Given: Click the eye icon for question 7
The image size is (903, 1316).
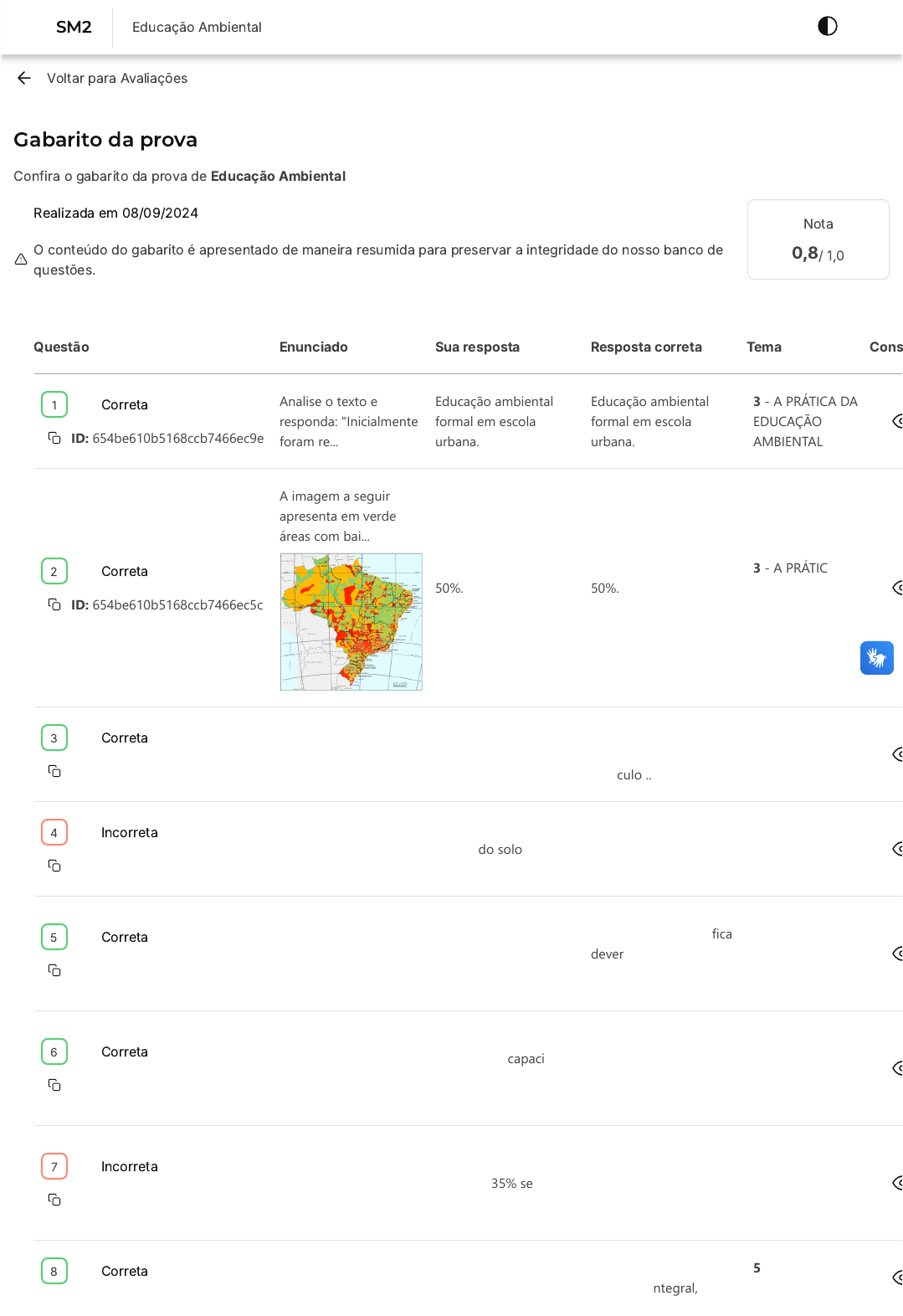Looking at the screenshot, I should [897, 1183].
